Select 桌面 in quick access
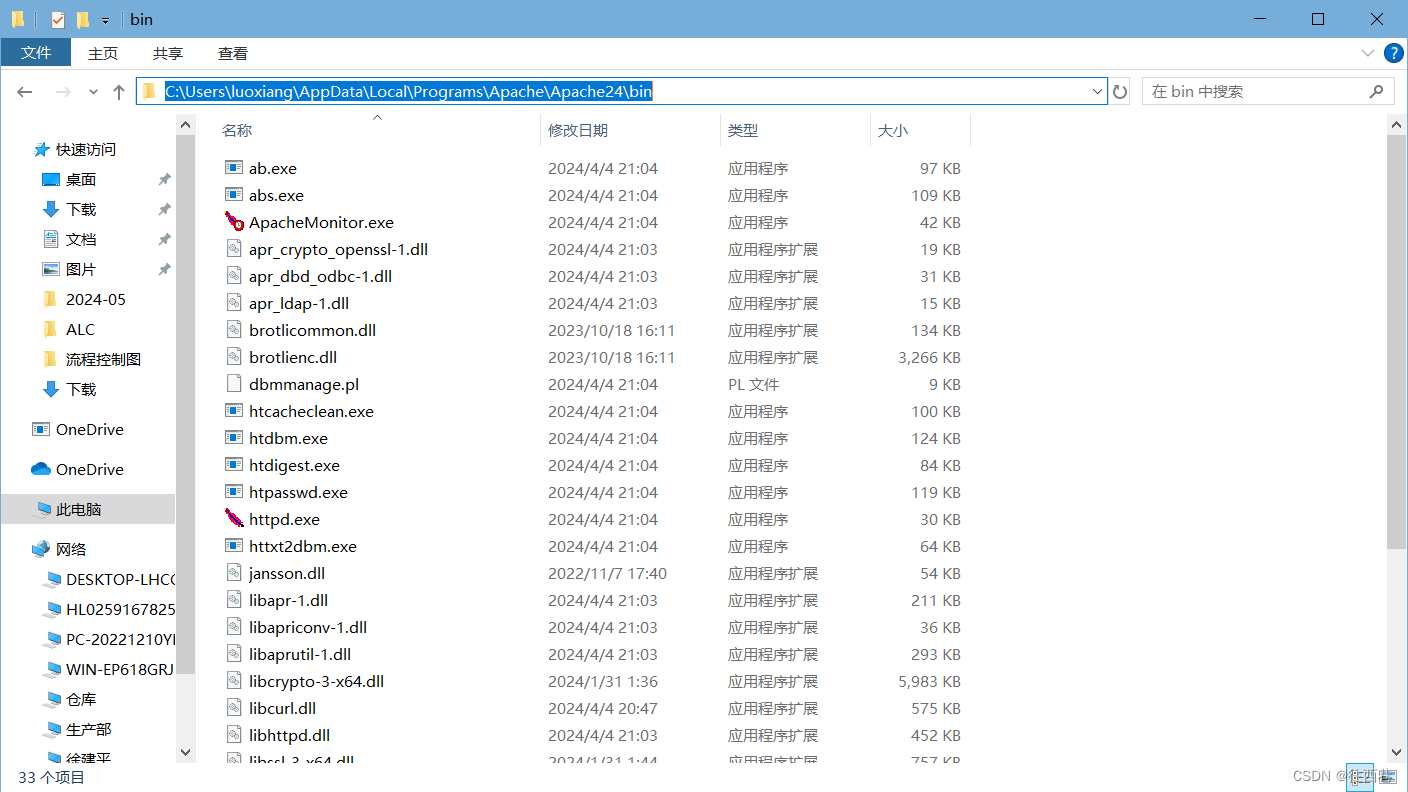This screenshot has height=792, width=1408. (81, 179)
